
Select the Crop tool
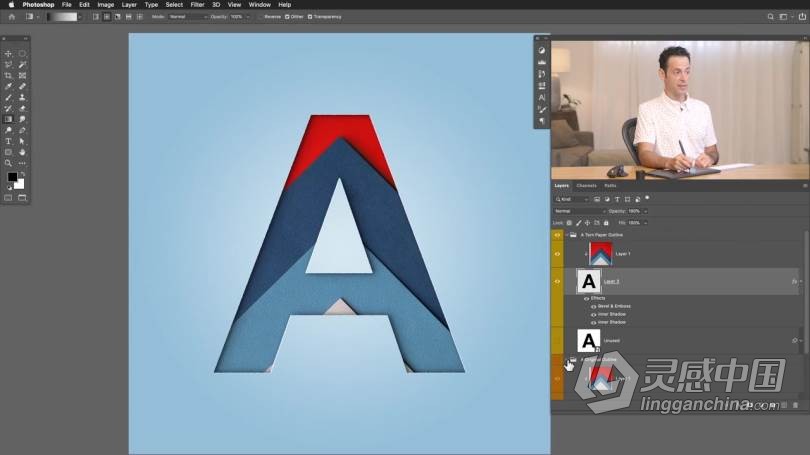pyautogui.click(x=8, y=75)
